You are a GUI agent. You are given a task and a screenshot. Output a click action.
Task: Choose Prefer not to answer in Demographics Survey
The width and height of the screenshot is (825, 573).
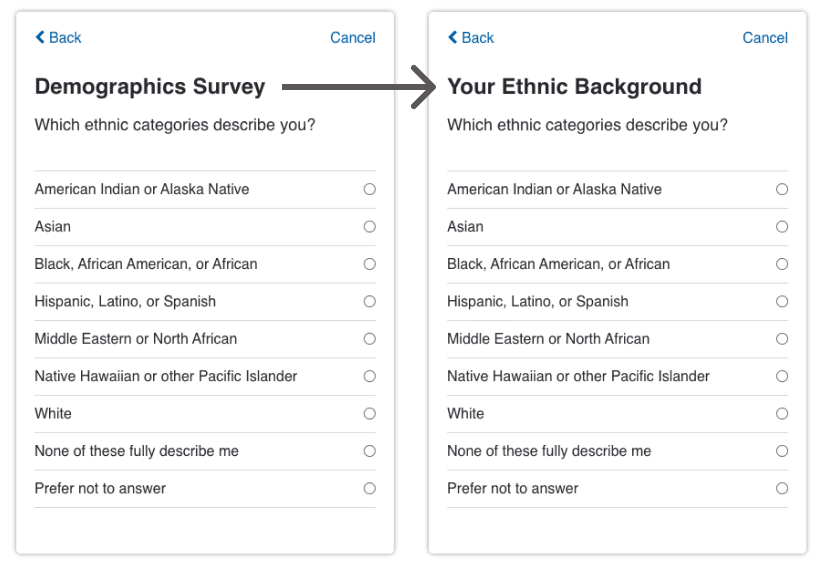370,488
